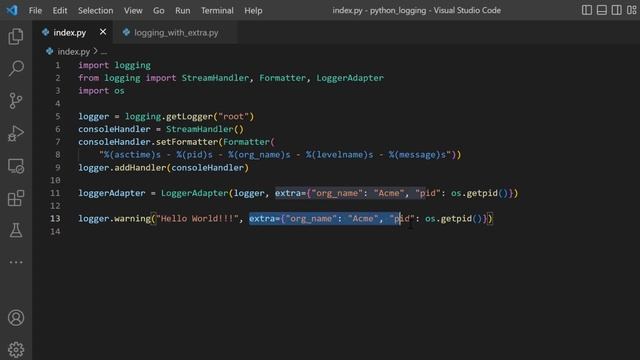The height and width of the screenshot is (360, 640).
Task: Switch to logging_with_extra.py tab
Action: (176, 33)
